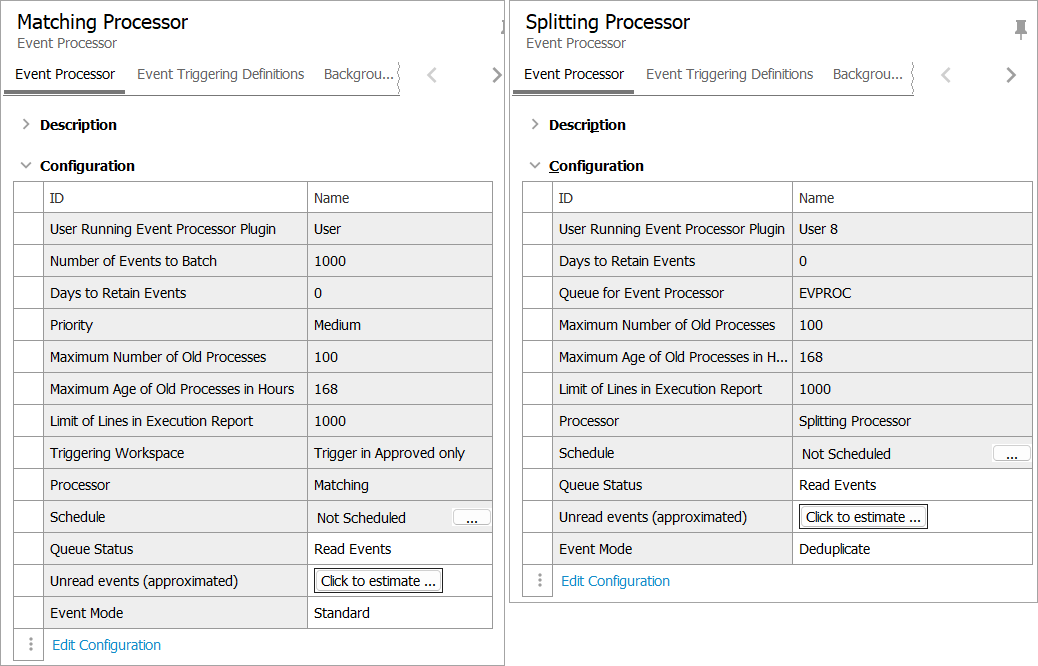Switch to Event Triggering Definitions tab in Splitting

point(729,74)
